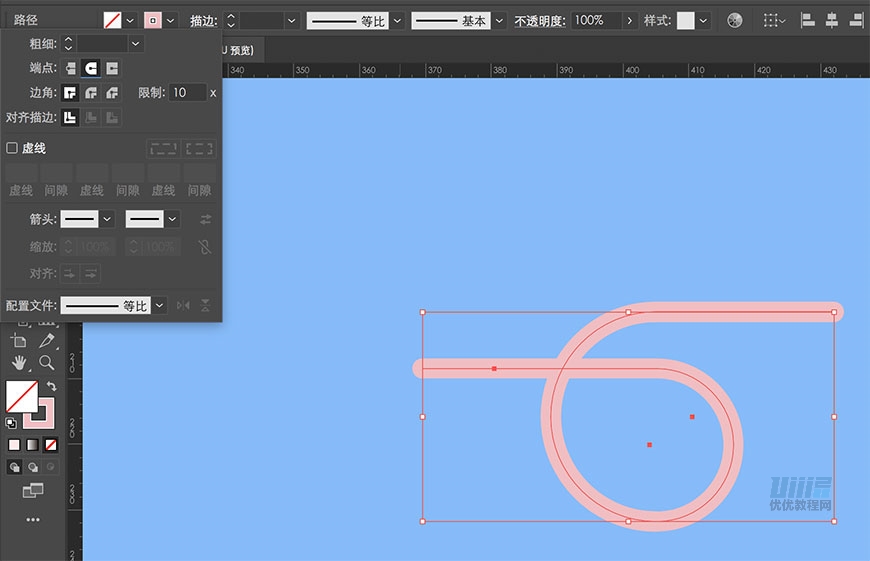Viewport: 870px width, 561px height.
Task: Reset to default fill and stroke
Action: tap(11, 423)
